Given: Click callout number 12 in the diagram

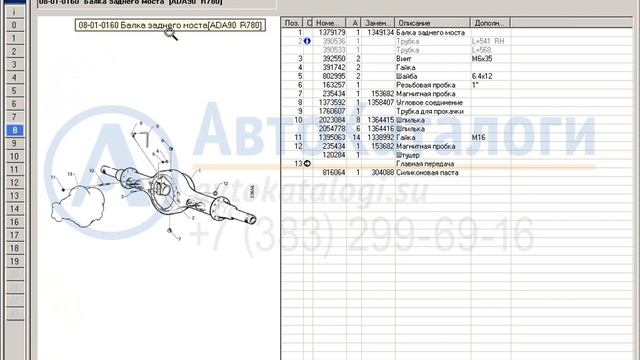Looking at the screenshot, I should pyautogui.click(x=225, y=184).
